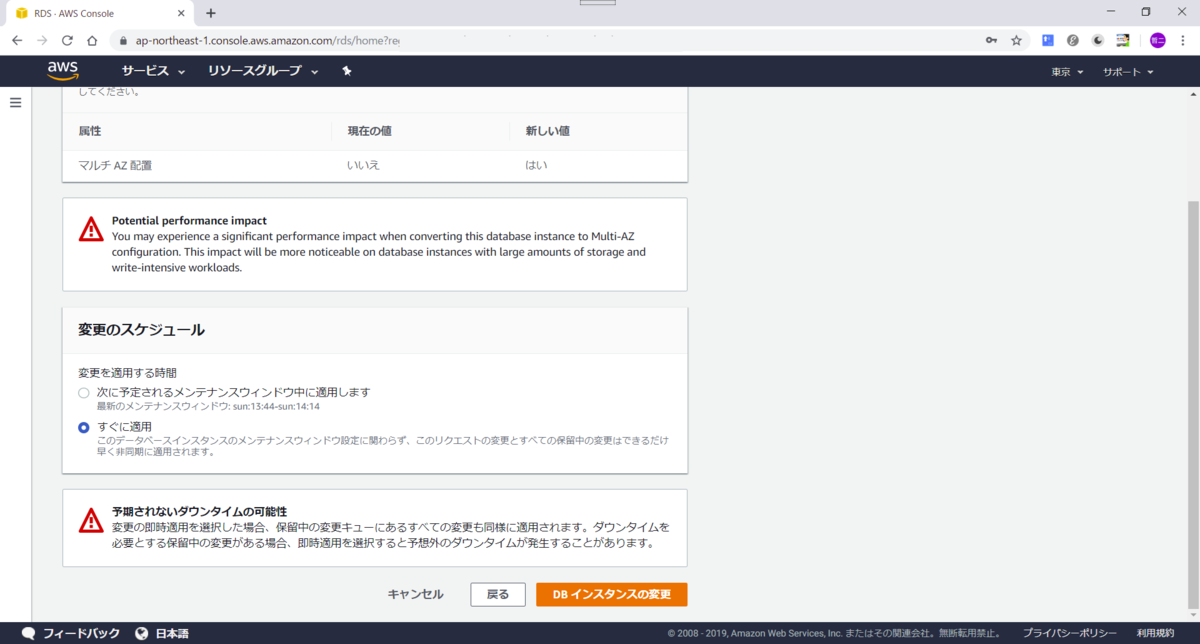The width and height of the screenshot is (1200, 644).
Task: Click the 現在の値 column header
Action: (x=369, y=131)
